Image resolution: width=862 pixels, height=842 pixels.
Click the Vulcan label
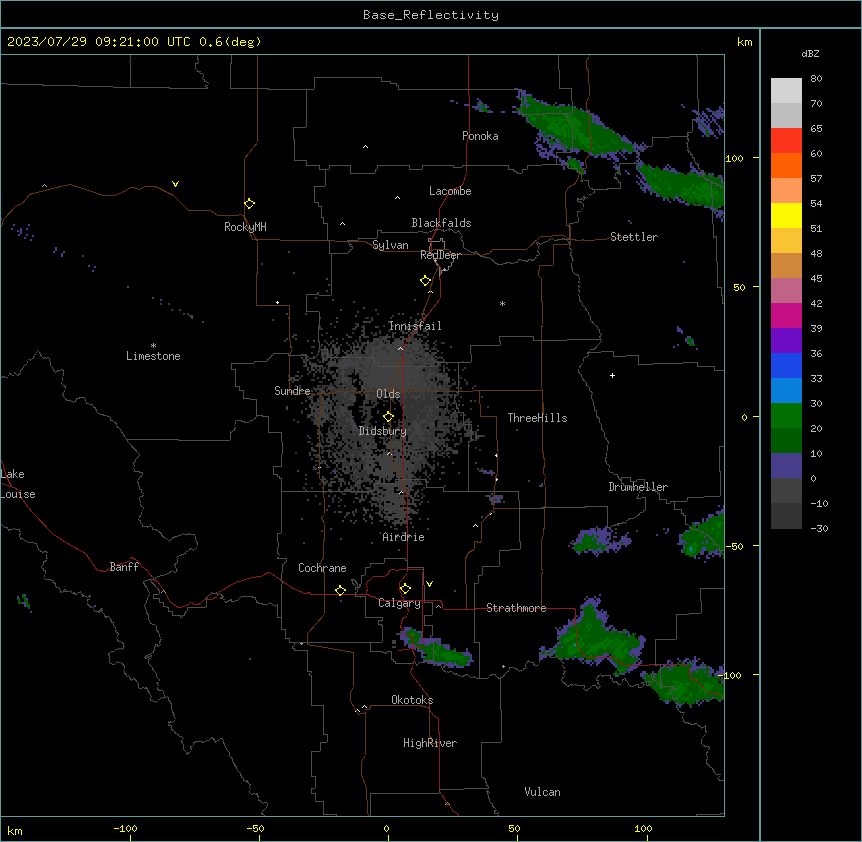pos(542,792)
